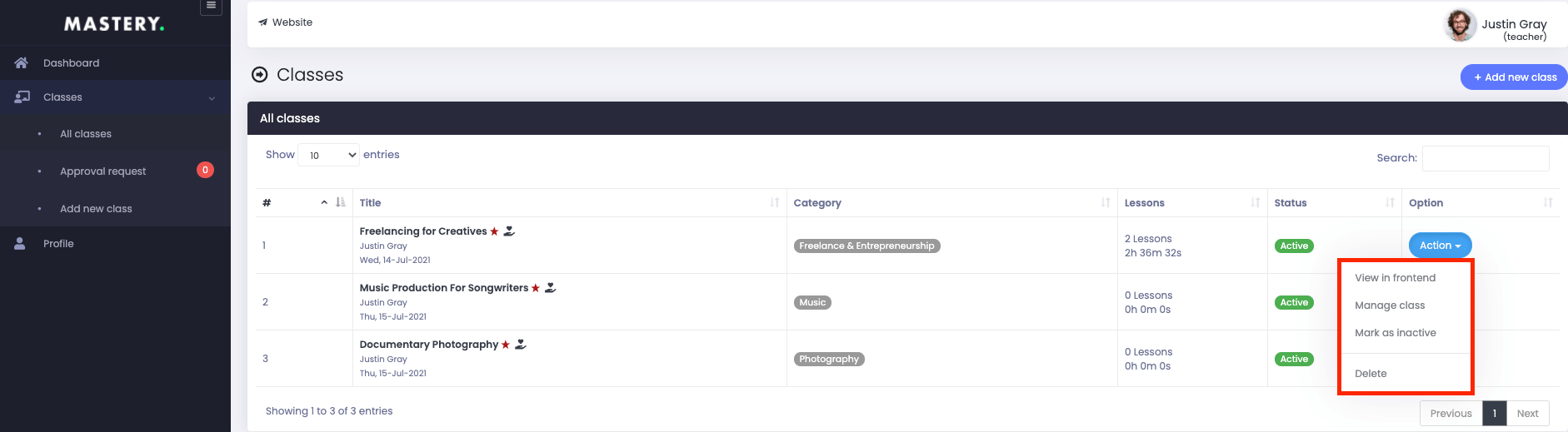The image size is (1568, 432).
Task: Collapse the Classes sidebar chevron
Action: pyautogui.click(x=212, y=98)
